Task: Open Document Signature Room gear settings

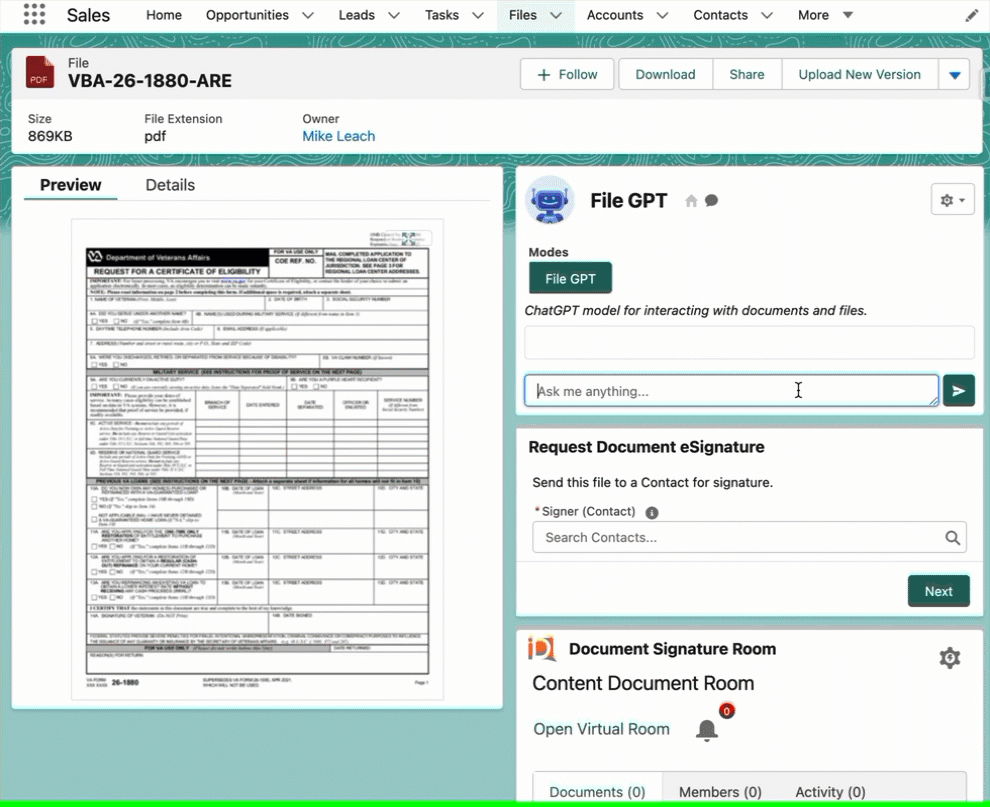Action: (x=950, y=658)
